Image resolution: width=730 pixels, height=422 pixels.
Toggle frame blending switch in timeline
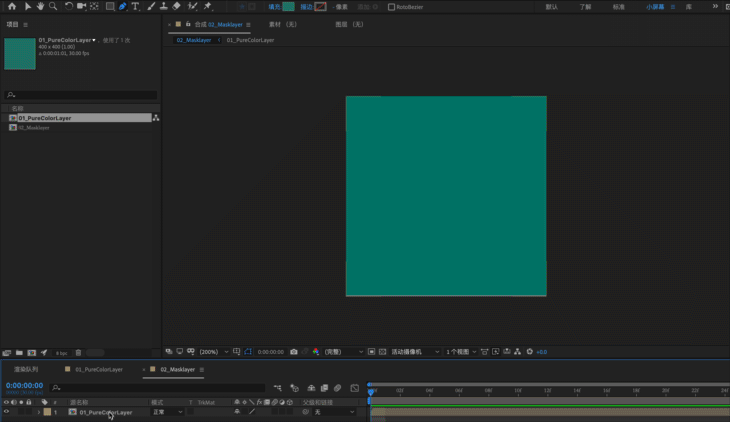(324, 388)
